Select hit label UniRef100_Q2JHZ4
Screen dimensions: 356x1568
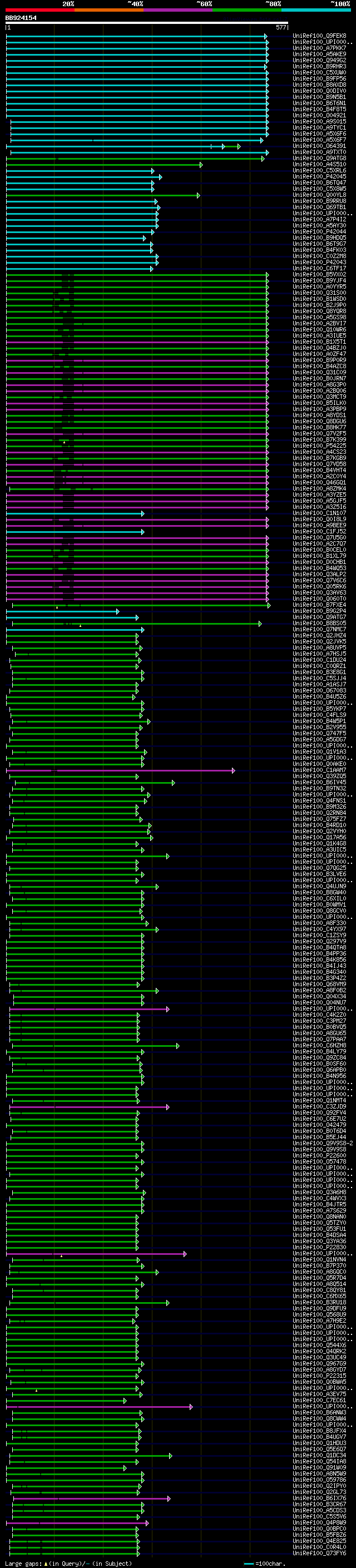[319, 635]
